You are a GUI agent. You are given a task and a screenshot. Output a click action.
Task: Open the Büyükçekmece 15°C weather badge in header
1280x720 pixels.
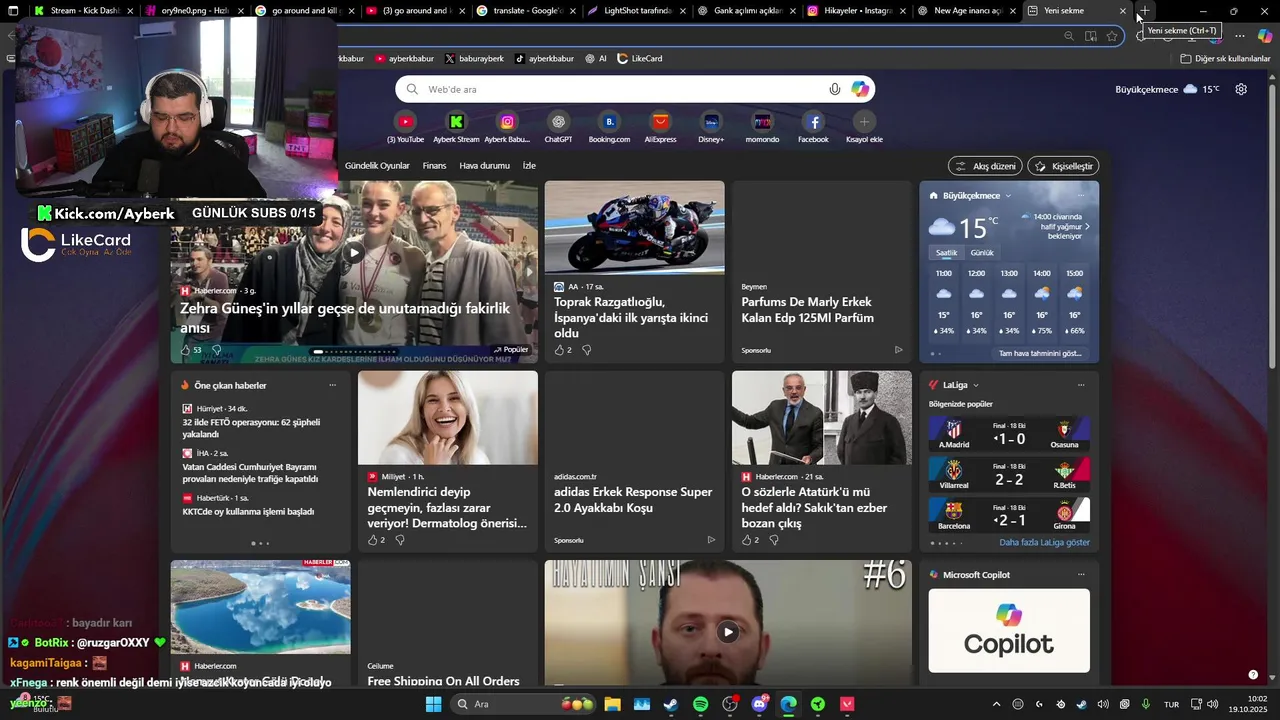[x=1167, y=89]
